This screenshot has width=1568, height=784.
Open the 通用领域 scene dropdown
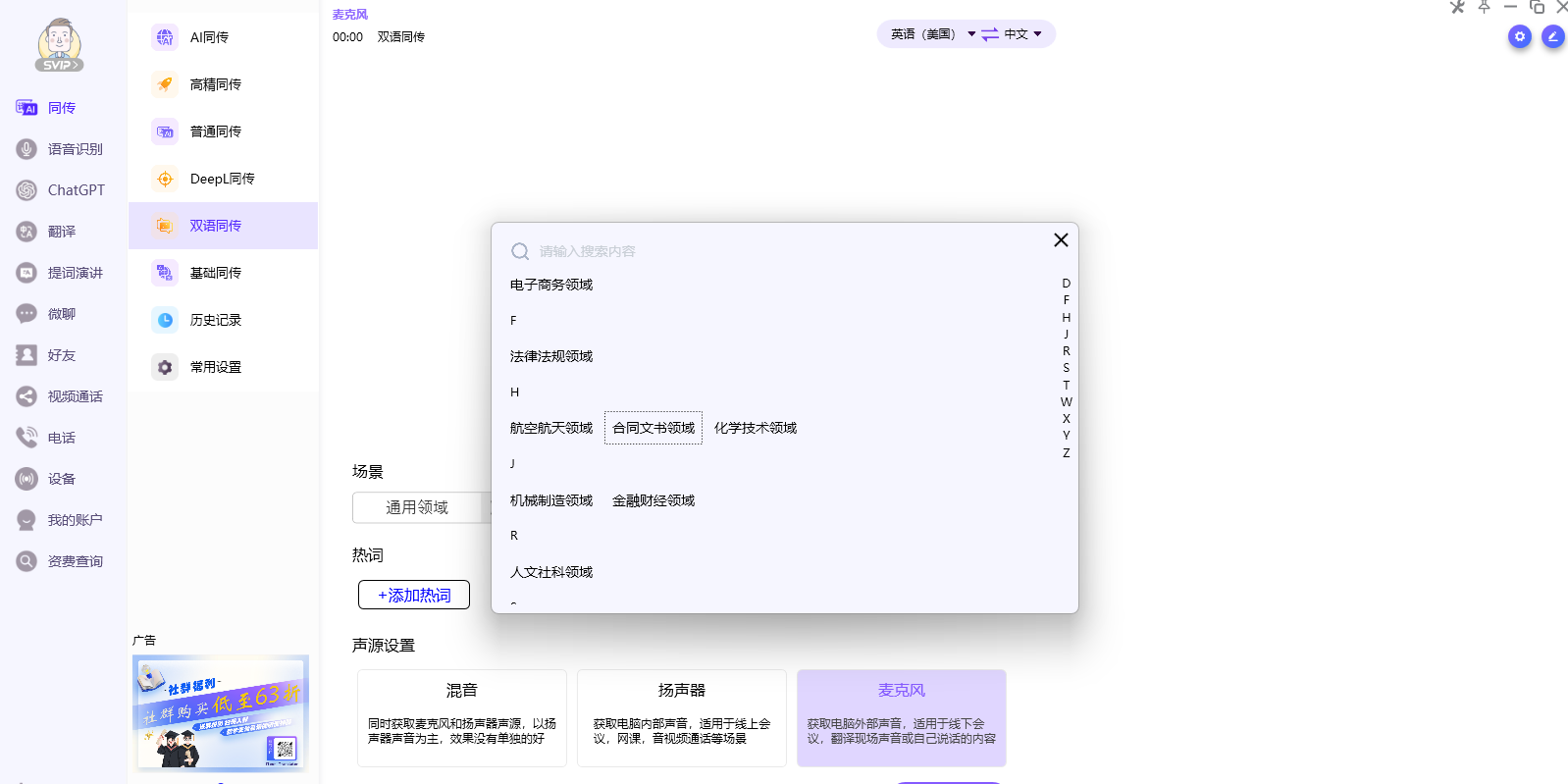[420, 507]
